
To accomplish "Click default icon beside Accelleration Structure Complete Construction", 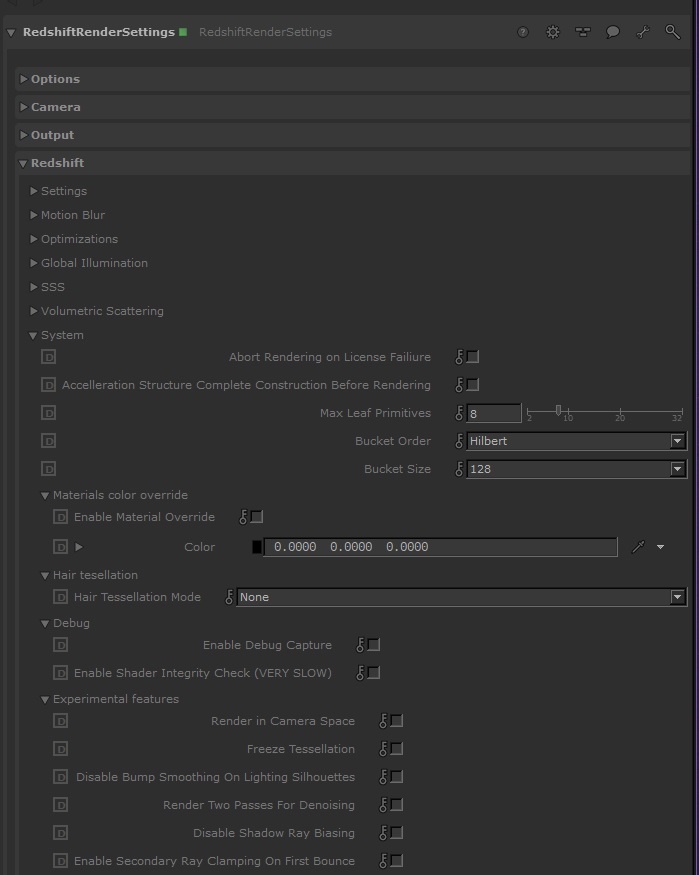I will tap(49, 385).
